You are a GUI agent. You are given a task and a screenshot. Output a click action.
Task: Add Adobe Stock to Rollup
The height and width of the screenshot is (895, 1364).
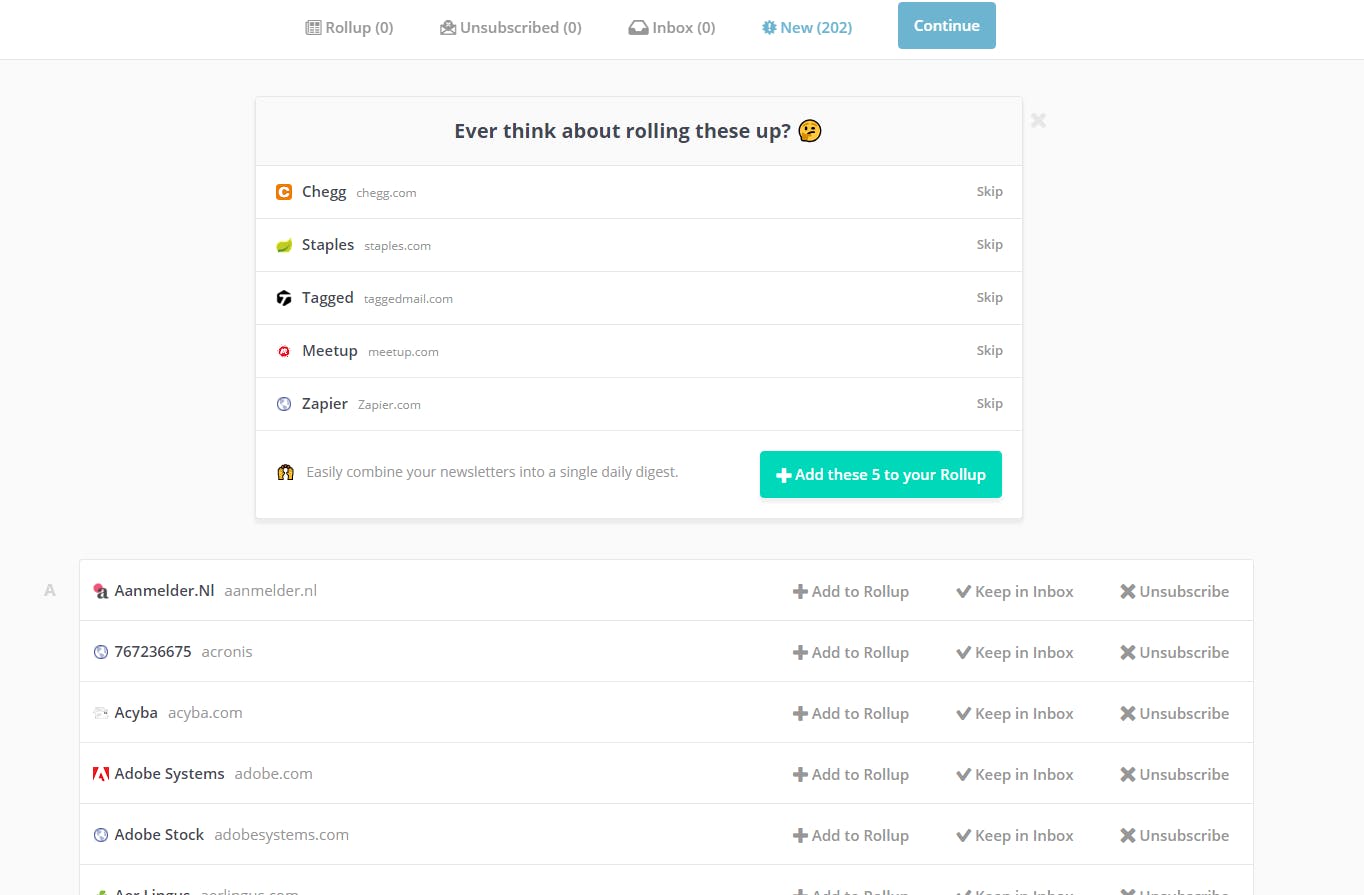coord(851,835)
